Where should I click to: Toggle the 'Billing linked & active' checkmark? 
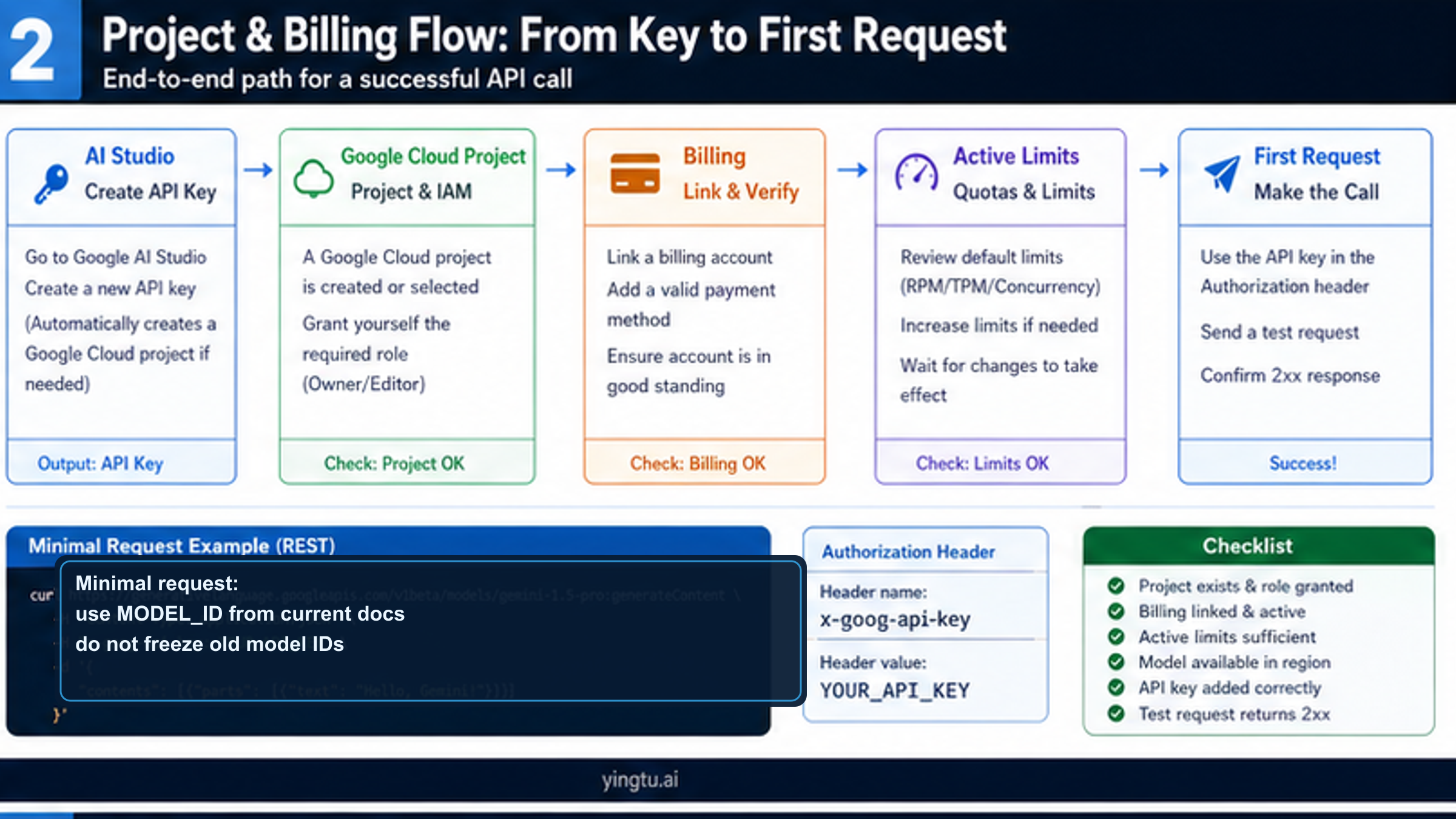[1116, 612]
